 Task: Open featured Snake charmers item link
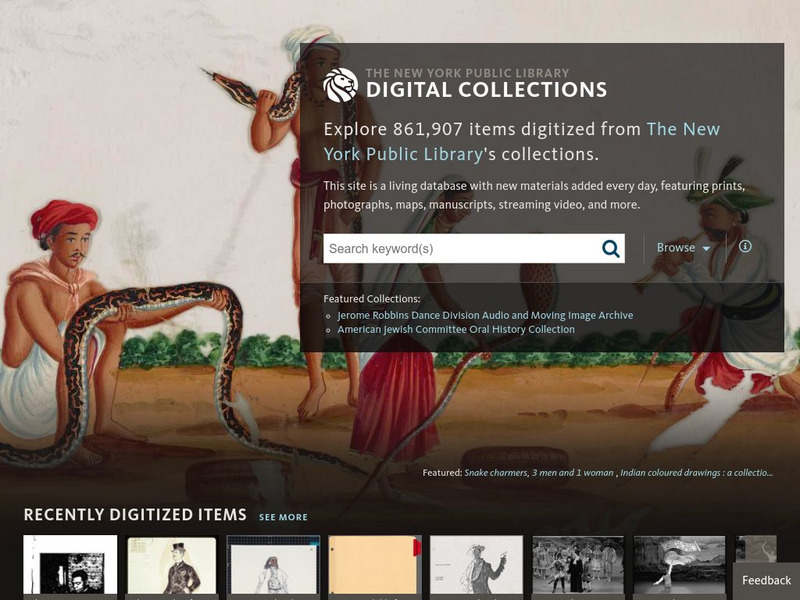539,473
